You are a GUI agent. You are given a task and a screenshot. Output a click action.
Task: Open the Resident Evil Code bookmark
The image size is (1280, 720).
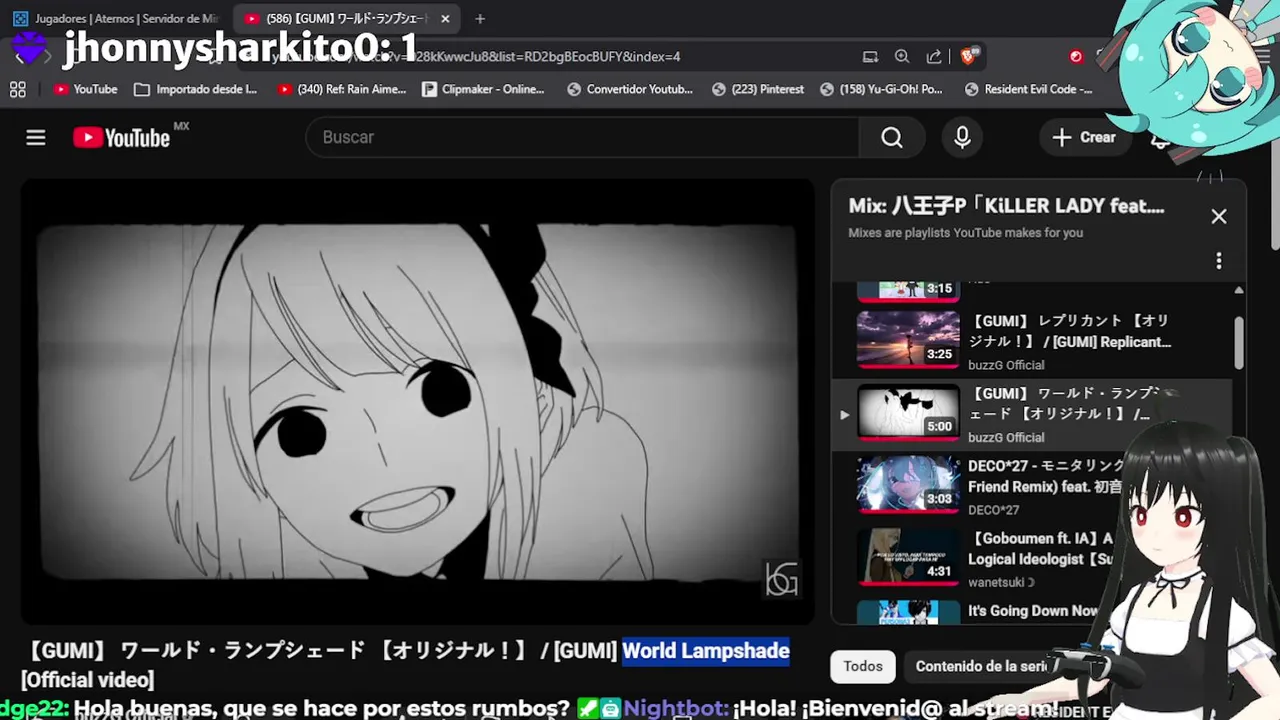pos(1028,90)
